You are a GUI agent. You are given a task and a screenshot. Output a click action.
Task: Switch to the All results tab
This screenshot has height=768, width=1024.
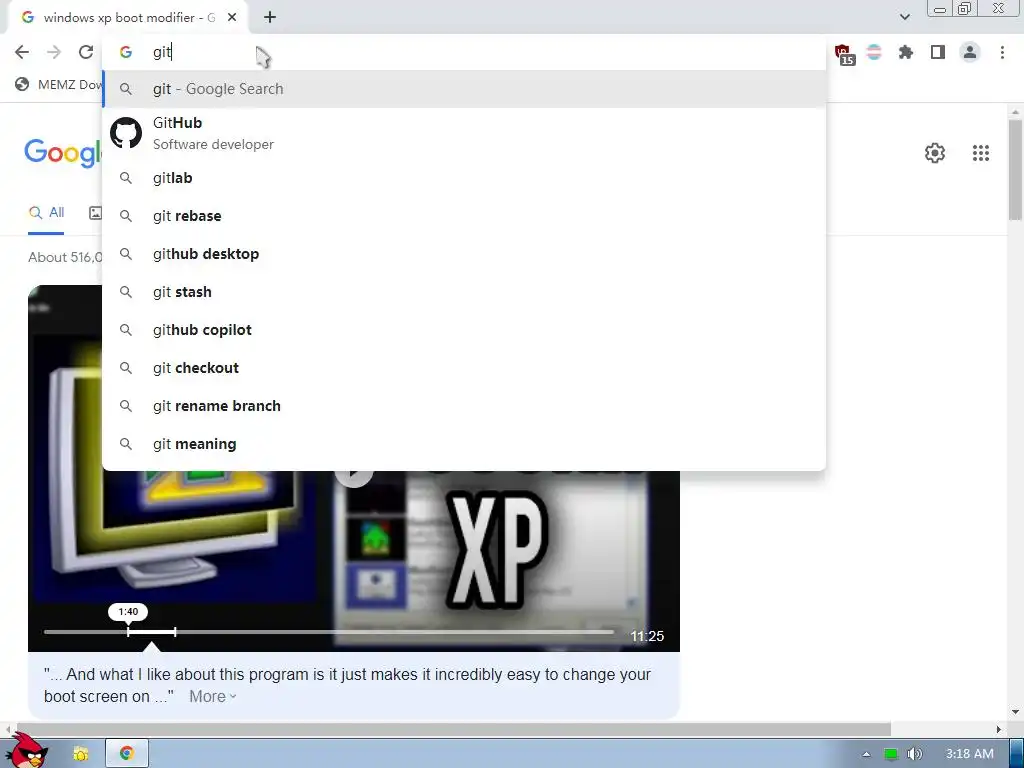(x=46, y=212)
